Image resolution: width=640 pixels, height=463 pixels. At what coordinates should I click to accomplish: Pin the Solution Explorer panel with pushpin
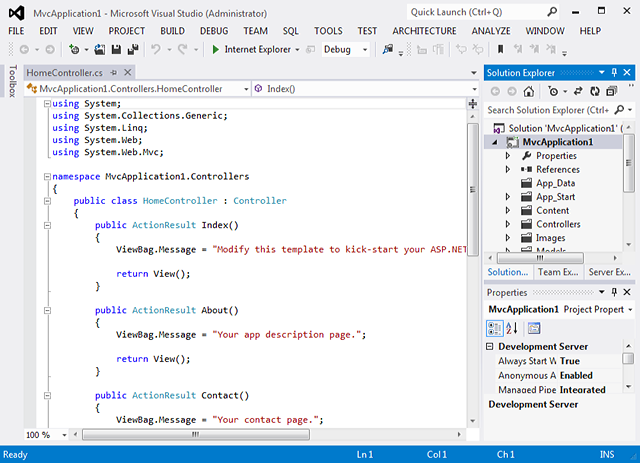click(x=614, y=73)
